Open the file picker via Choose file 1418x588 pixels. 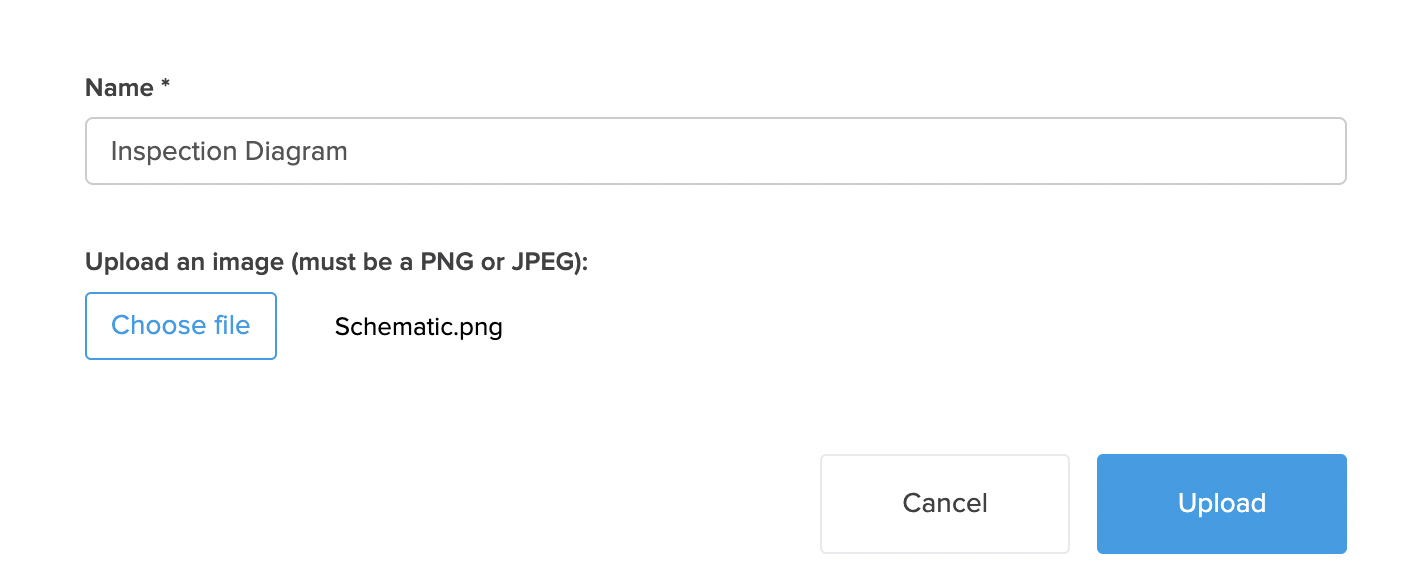click(x=181, y=326)
